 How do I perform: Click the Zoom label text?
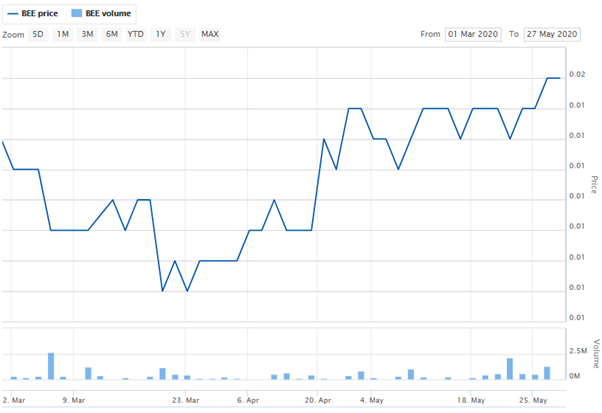tap(13, 35)
